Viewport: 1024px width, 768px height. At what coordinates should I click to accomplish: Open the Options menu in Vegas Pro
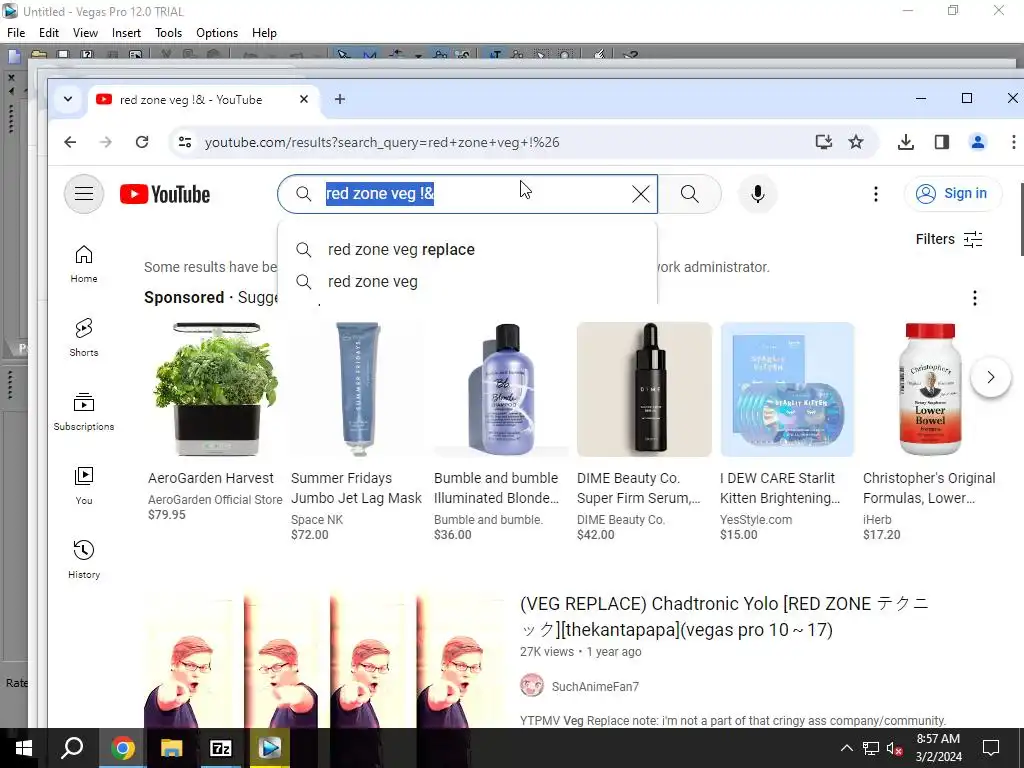click(x=217, y=33)
